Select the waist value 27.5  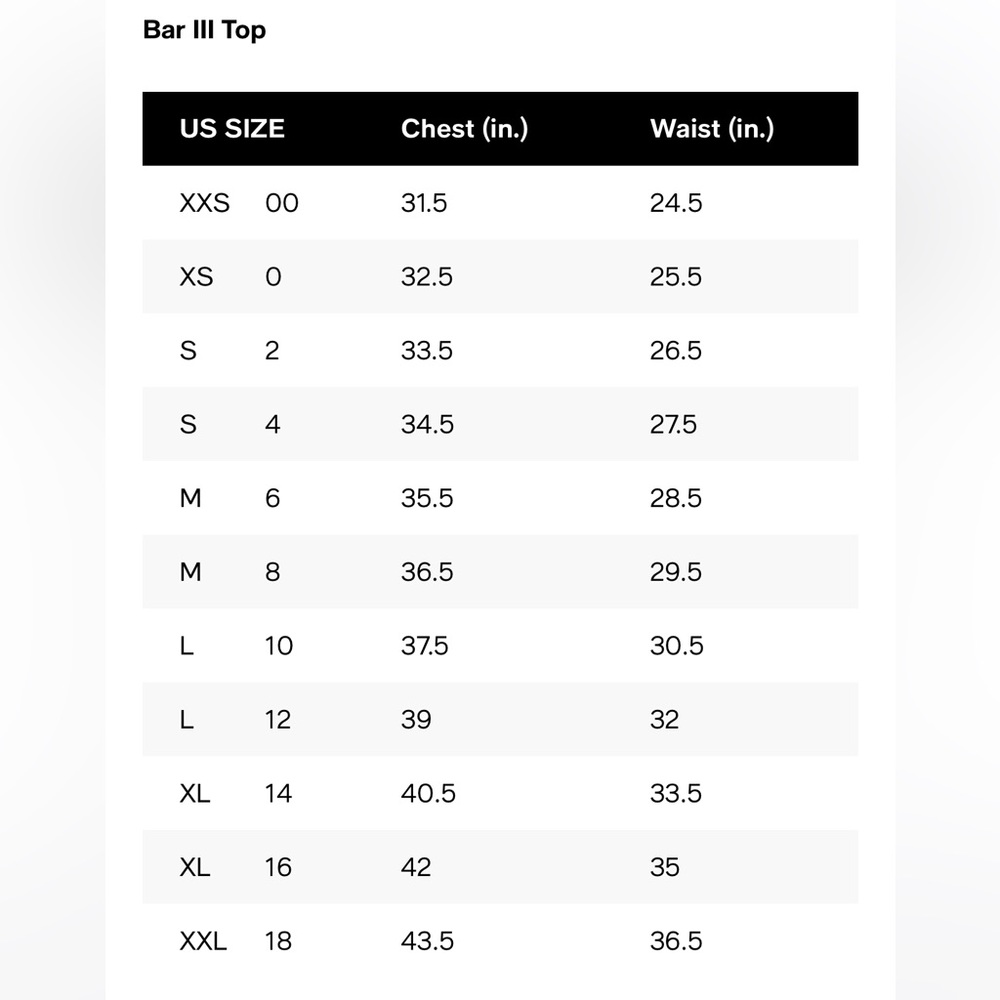click(x=674, y=425)
